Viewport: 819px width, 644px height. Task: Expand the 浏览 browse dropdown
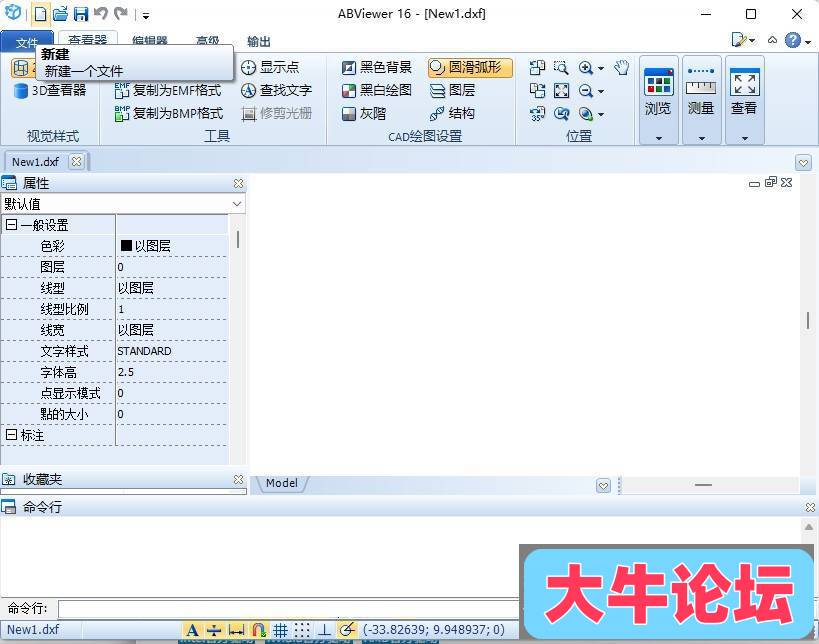tap(659, 138)
